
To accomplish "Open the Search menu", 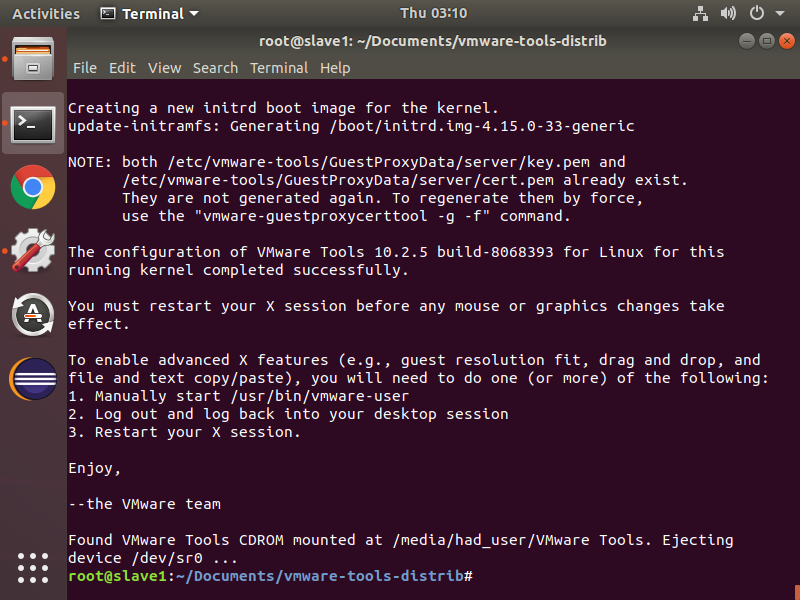I will click(x=215, y=68).
